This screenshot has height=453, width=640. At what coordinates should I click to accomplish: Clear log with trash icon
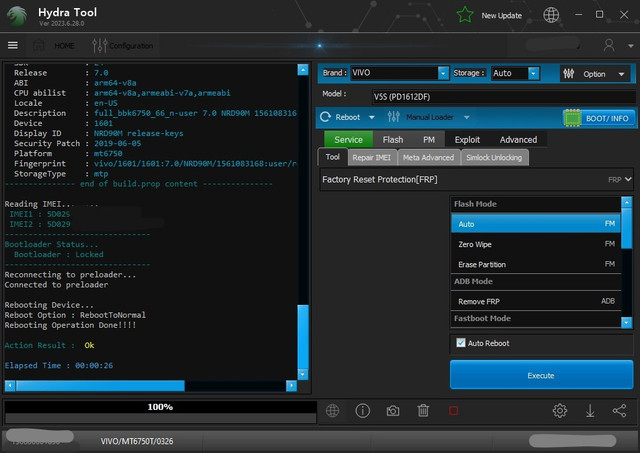point(423,411)
